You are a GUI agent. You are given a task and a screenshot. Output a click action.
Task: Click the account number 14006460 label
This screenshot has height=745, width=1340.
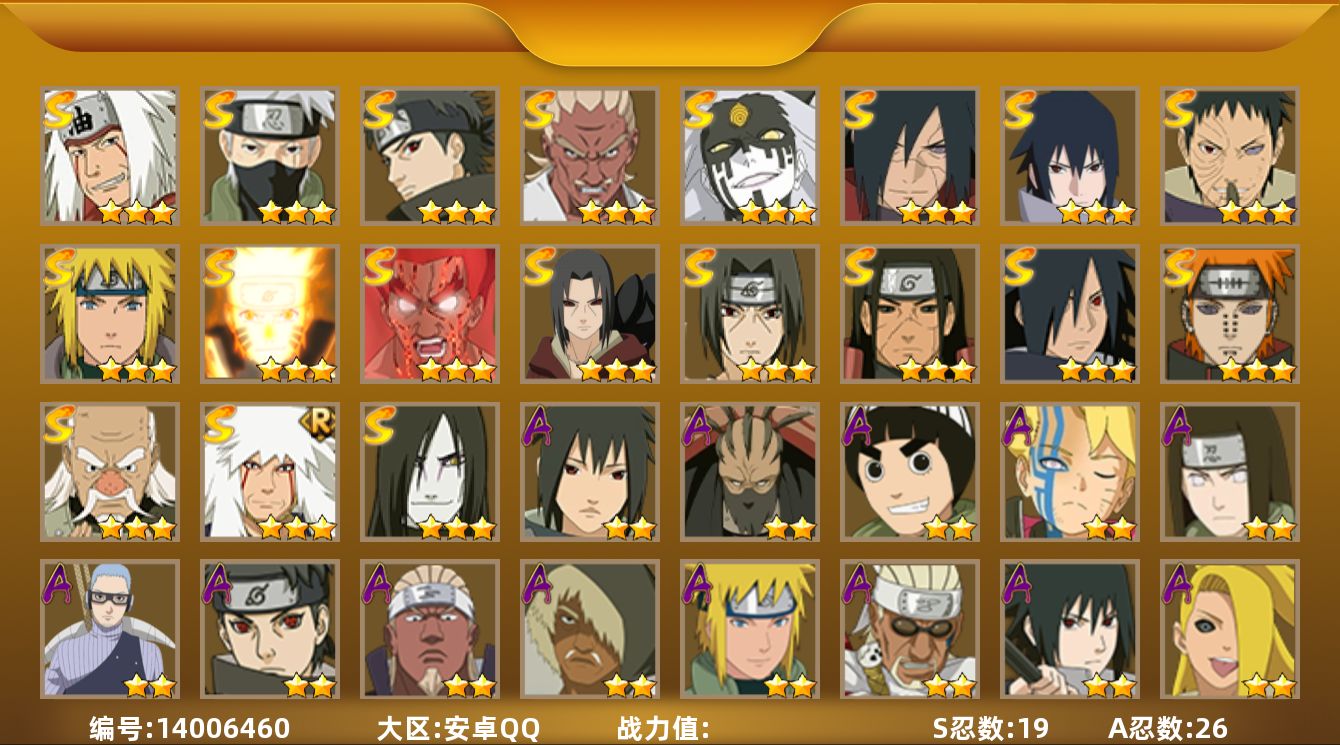click(190, 728)
